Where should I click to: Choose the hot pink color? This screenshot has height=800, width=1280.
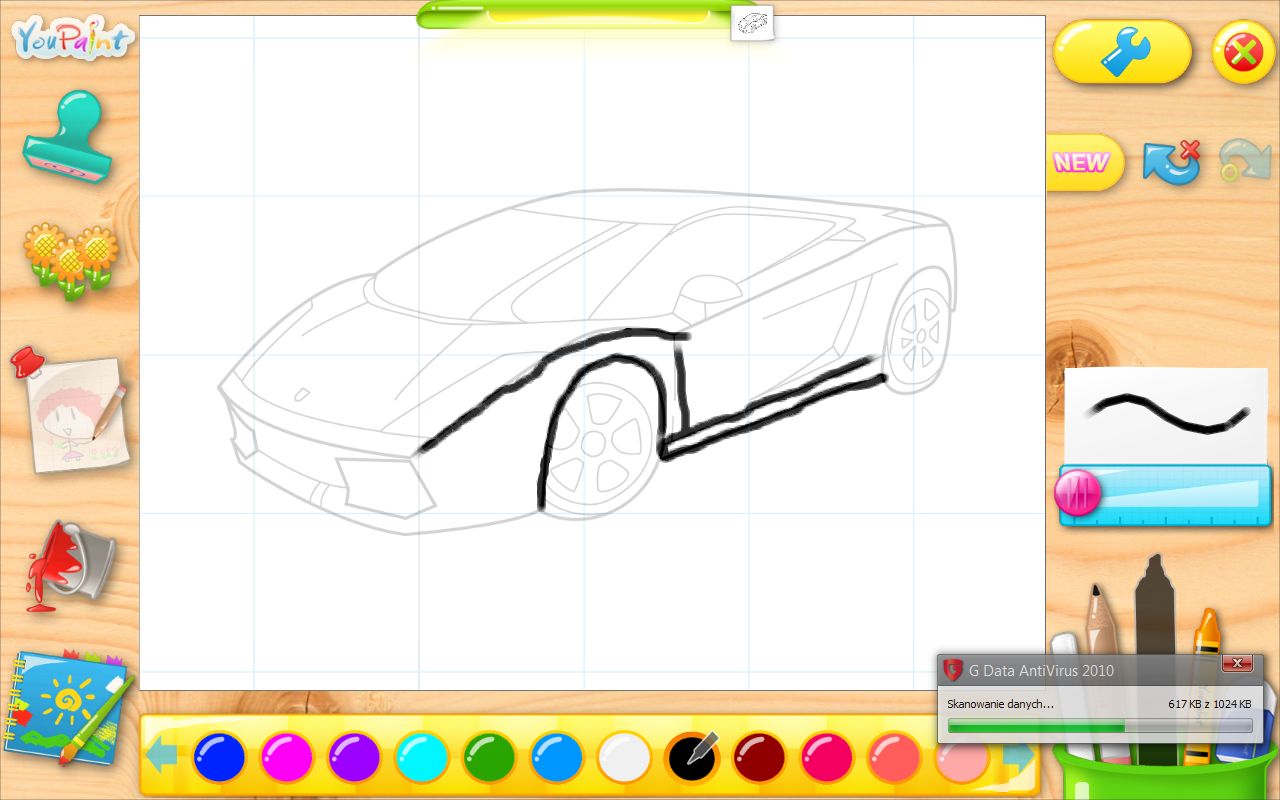coord(826,757)
